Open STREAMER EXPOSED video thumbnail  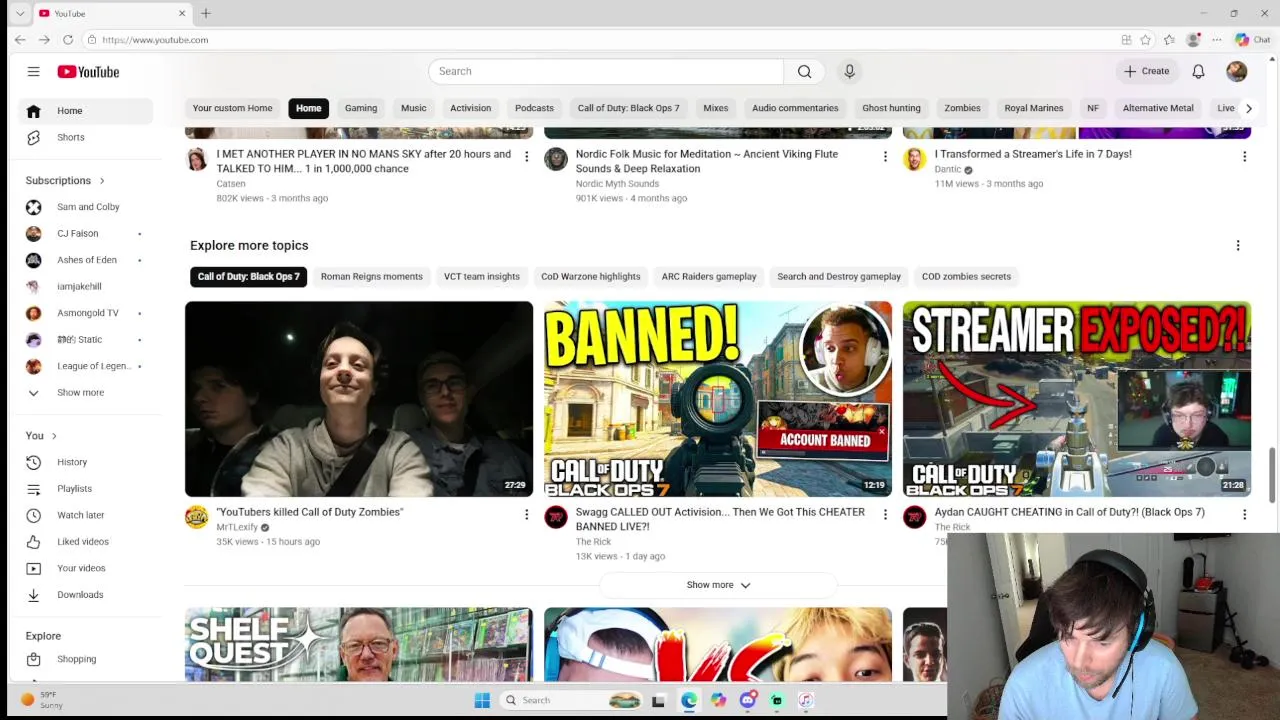pos(1077,399)
